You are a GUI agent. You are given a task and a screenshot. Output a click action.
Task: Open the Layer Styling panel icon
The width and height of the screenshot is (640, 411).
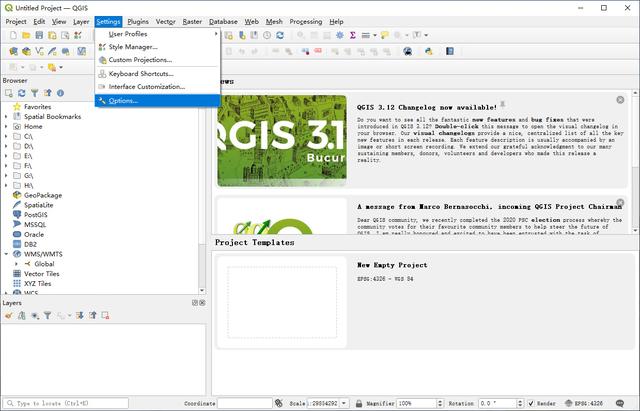(x=9, y=315)
